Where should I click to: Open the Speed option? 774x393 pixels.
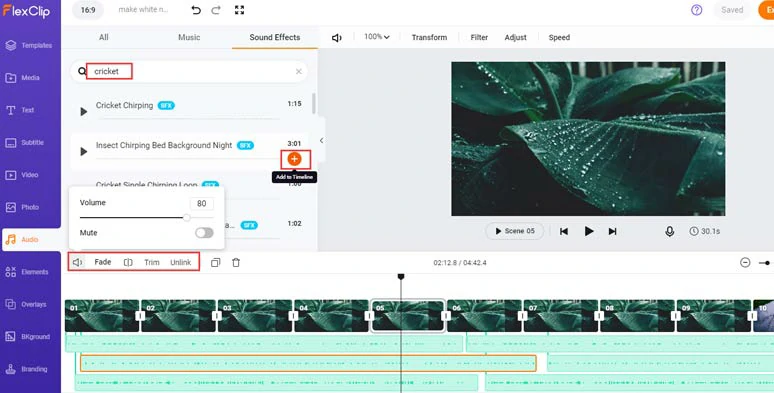click(x=559, y=38)
